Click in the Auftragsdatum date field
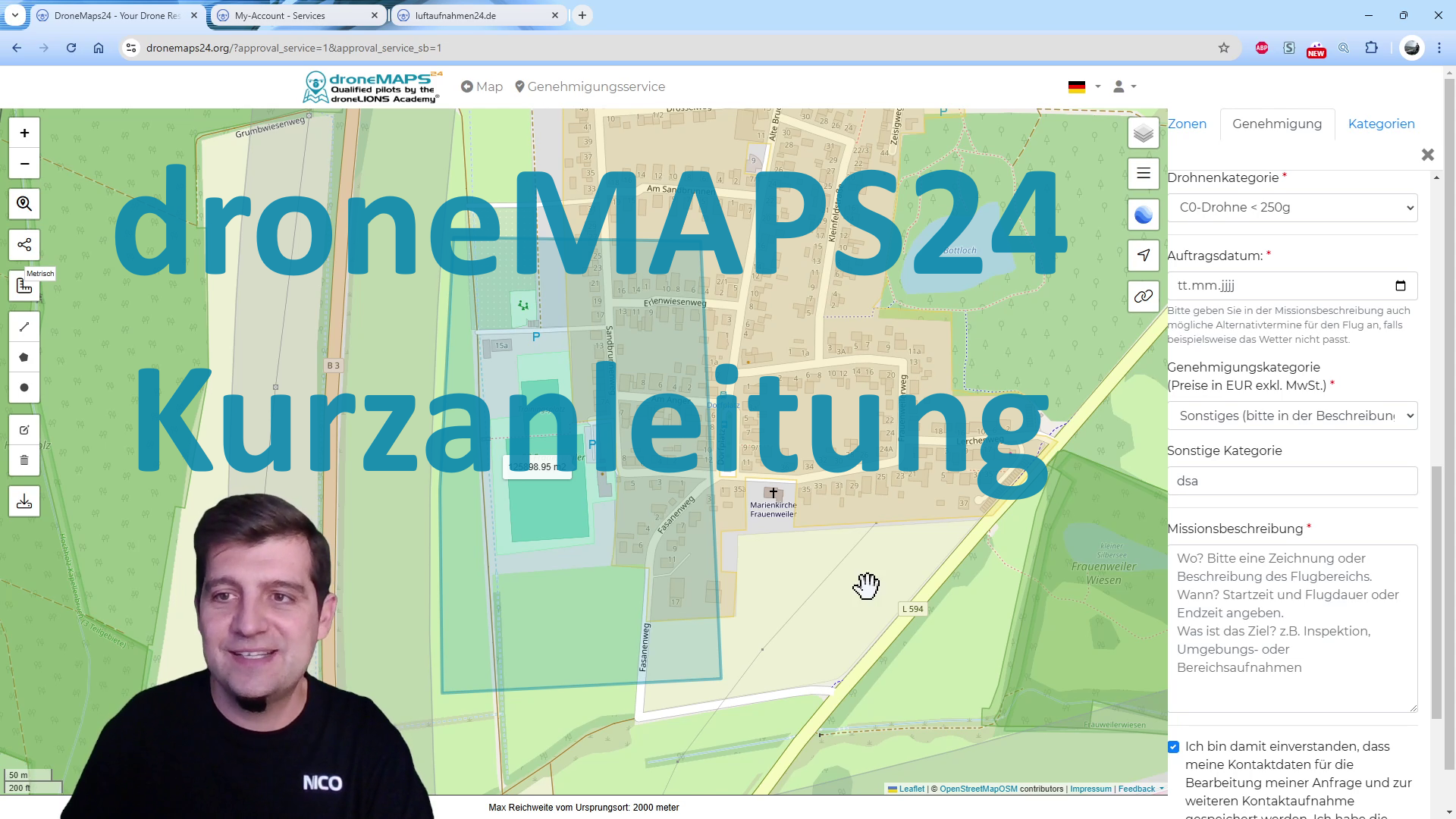This screenshot has height=819, width=1456. 1293,286
